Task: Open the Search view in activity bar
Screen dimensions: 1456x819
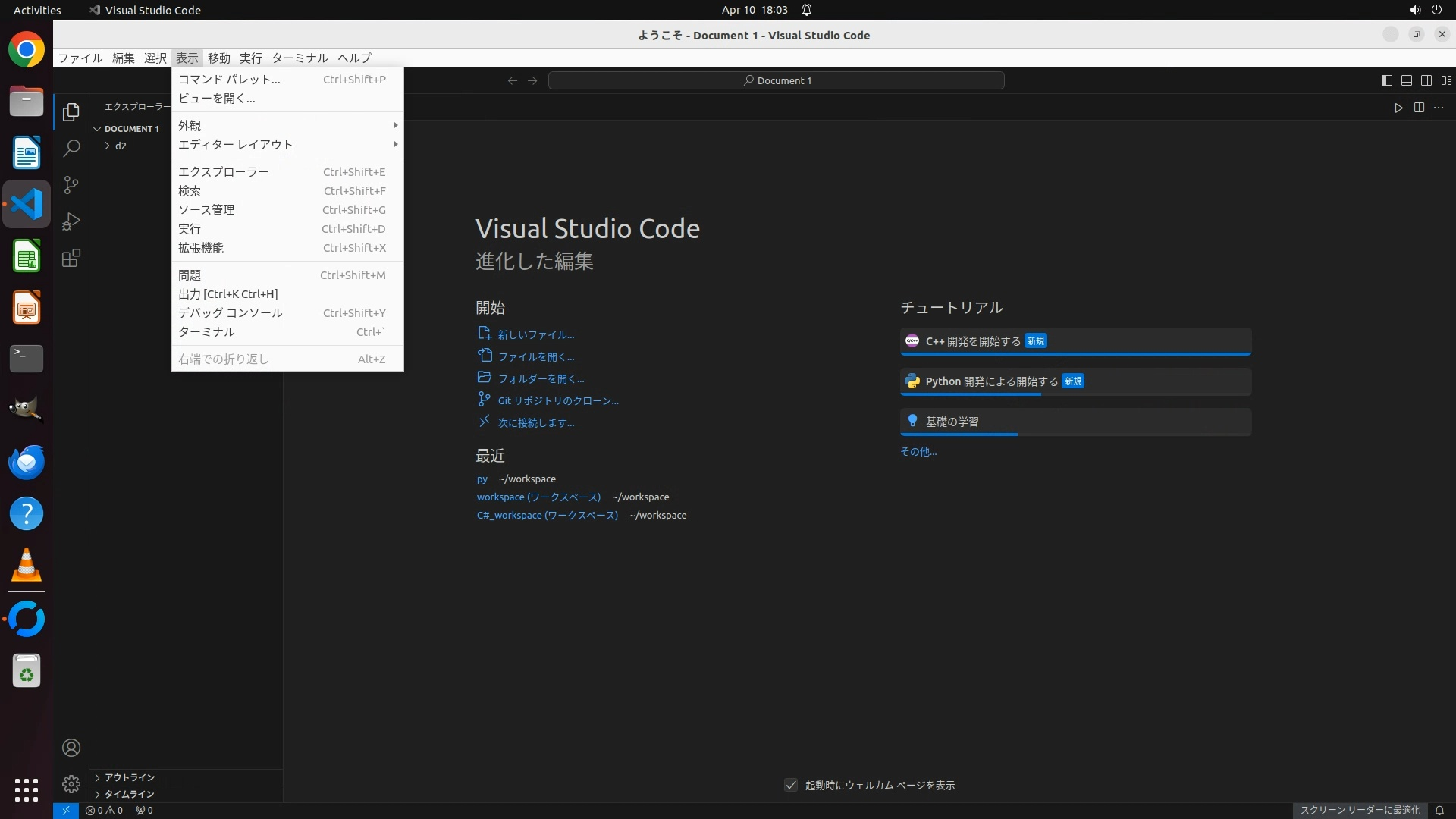Action: [71, 149]
